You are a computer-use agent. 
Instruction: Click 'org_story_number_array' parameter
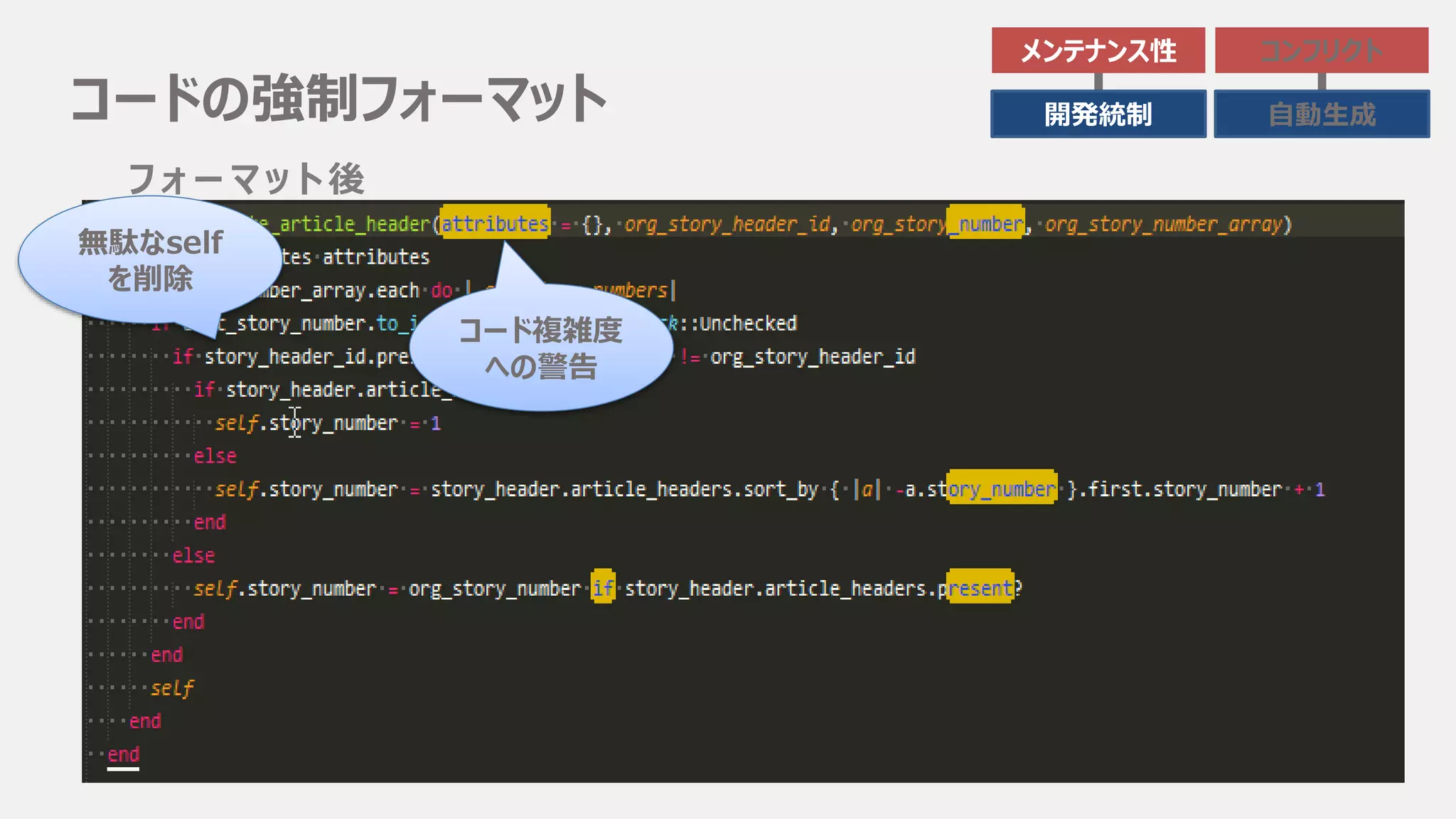point(1164,224)
